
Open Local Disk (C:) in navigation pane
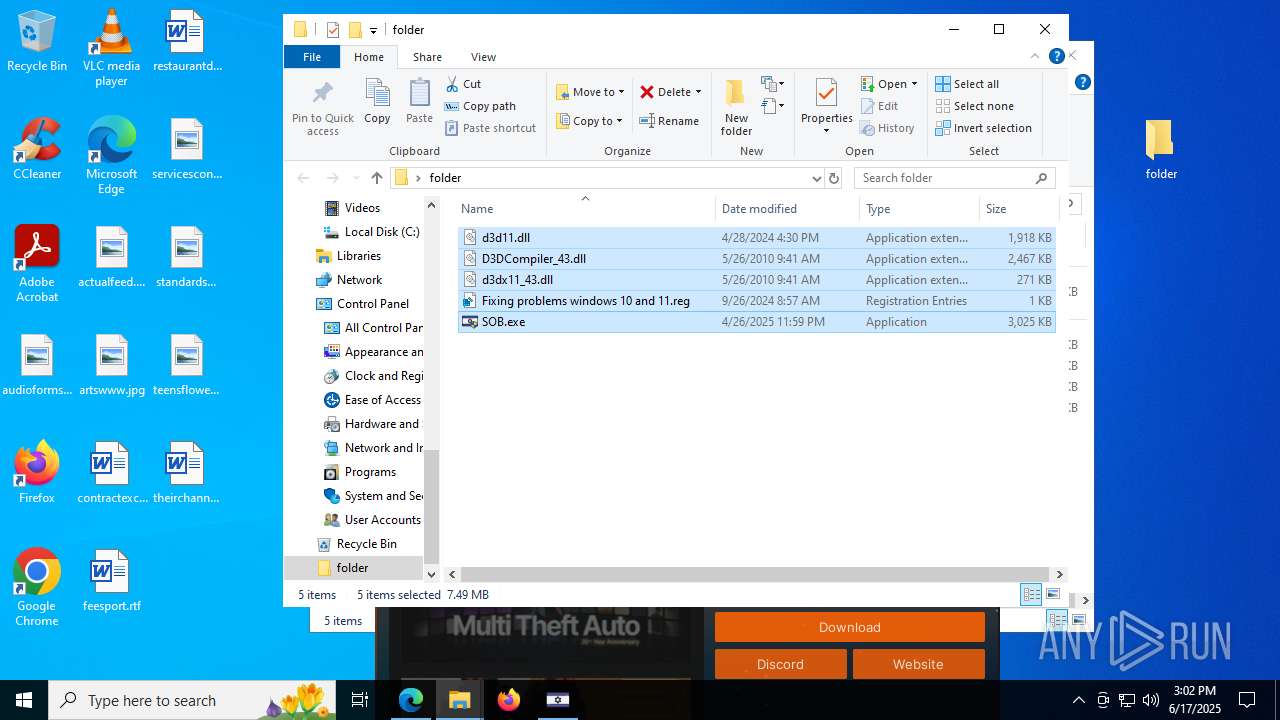tap(370, 232)
